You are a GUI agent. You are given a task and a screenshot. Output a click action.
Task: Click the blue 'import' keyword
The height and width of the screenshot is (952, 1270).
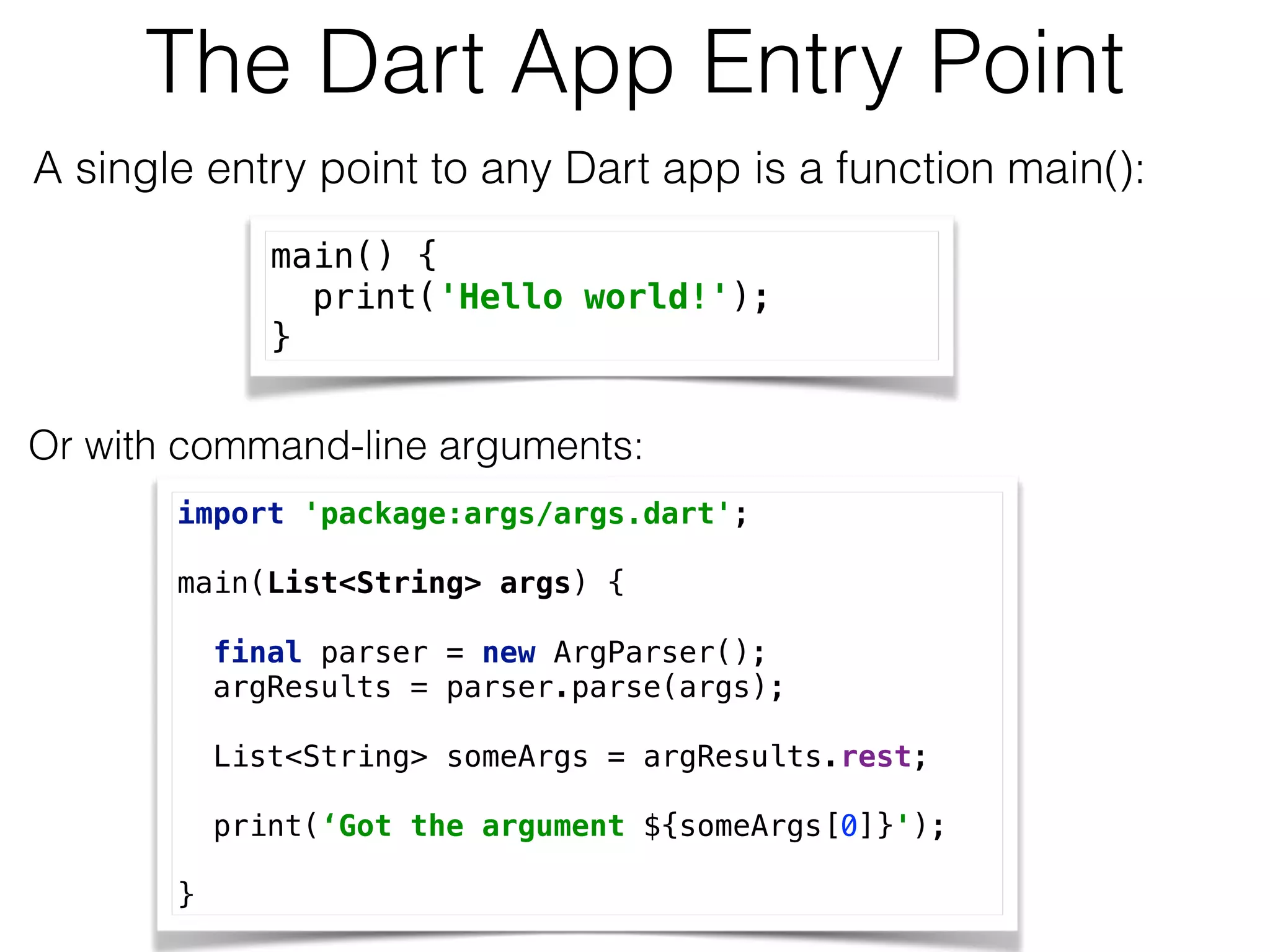(231, 514)
